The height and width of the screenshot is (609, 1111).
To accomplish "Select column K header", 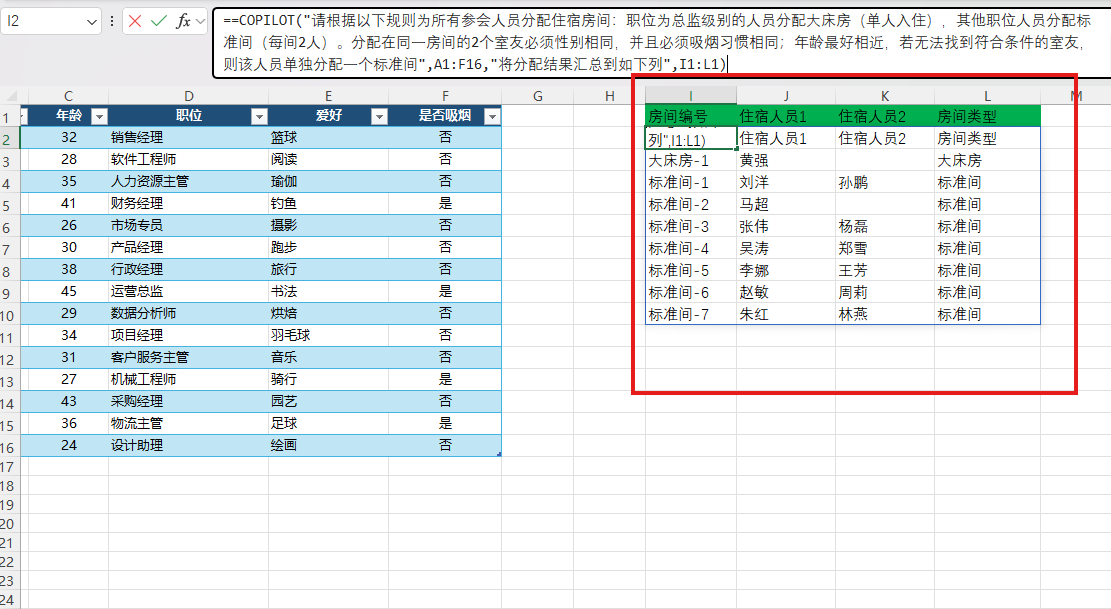I will point(885,96).
